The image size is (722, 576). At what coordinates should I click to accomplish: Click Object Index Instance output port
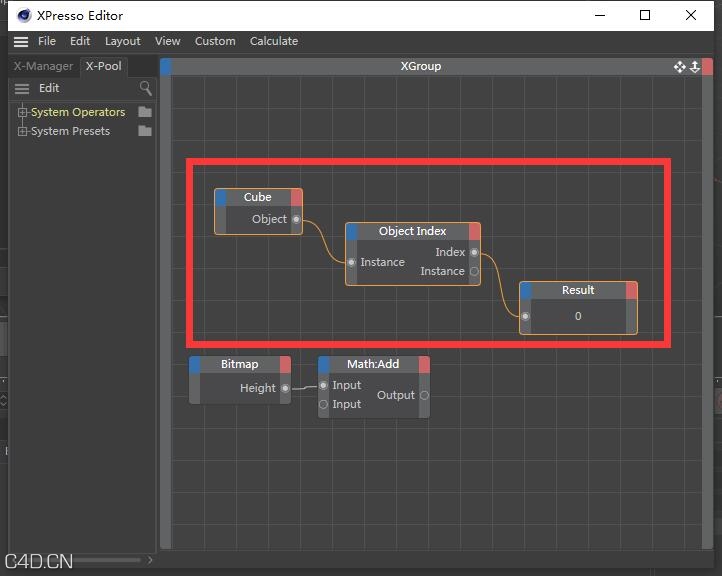click(x=474, y=271)
